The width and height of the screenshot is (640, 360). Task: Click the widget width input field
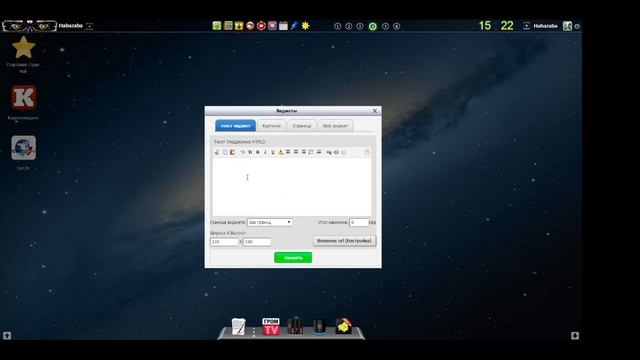pyautogui.click(x=224, y=242)
